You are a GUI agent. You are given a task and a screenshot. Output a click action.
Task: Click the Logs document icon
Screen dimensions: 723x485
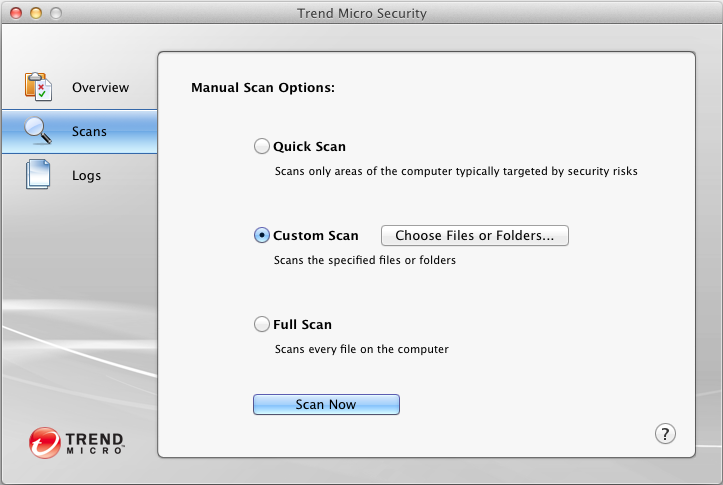(x=38, y=176)
